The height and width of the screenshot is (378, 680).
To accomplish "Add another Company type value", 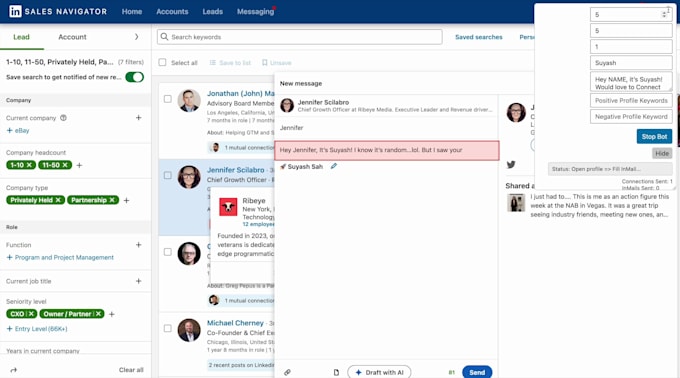I will pos(126,200).
